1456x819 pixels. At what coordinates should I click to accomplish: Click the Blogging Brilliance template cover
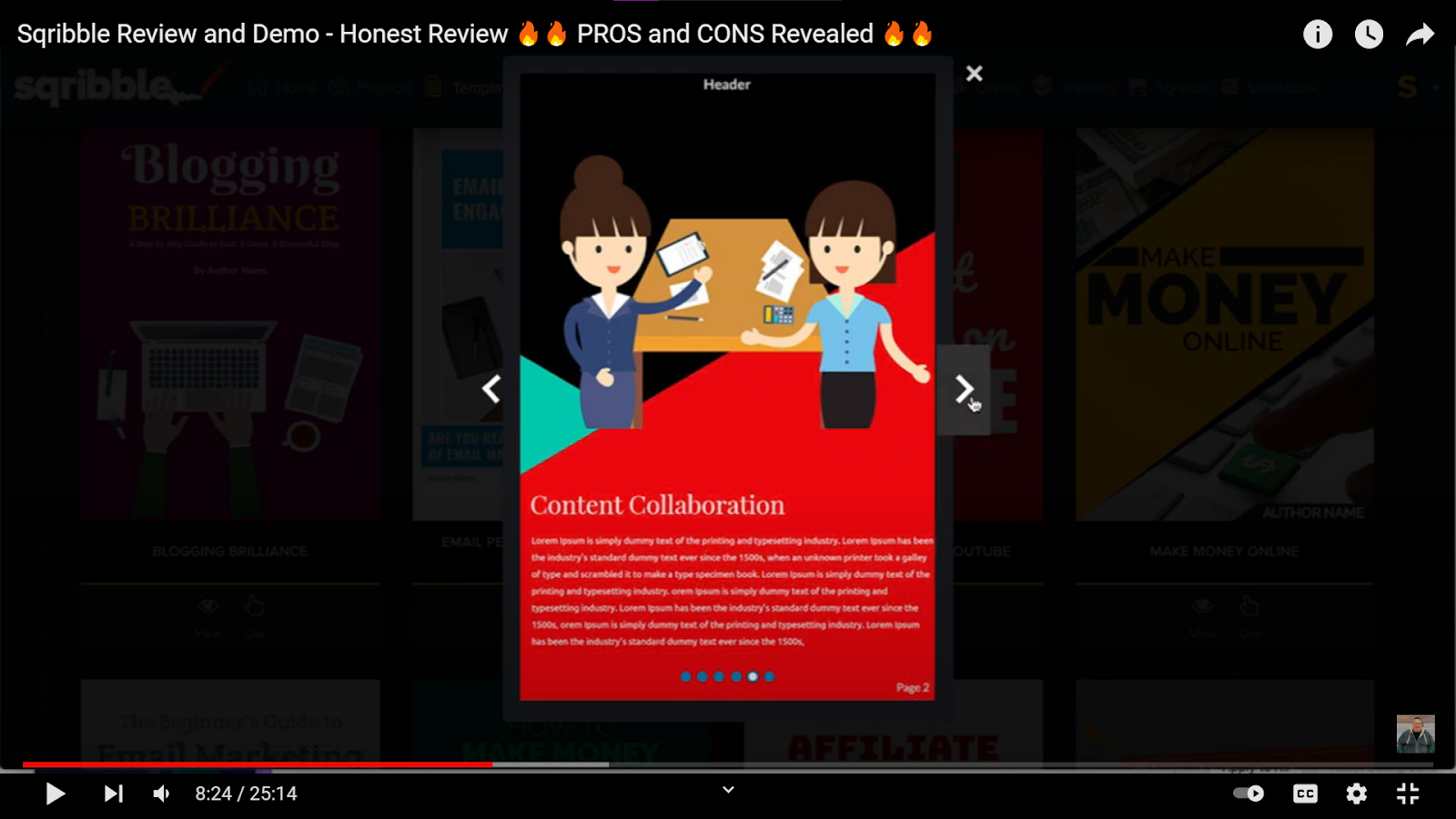[x=230, y=325]
